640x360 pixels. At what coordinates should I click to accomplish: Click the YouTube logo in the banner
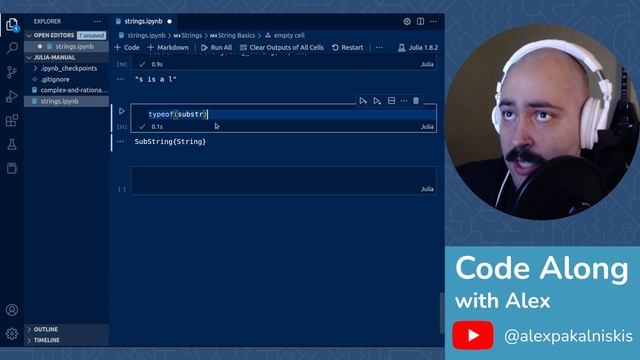pyautogui.click(x=473, y=335)
